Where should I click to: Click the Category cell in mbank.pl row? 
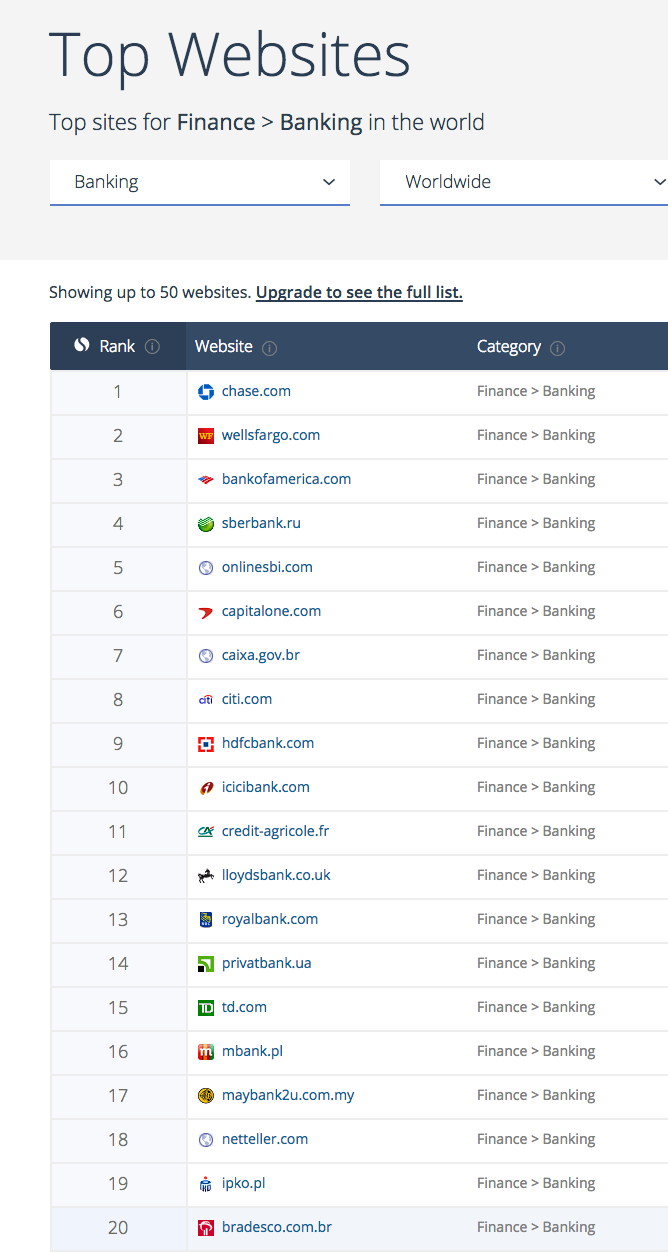point(536,1051)
